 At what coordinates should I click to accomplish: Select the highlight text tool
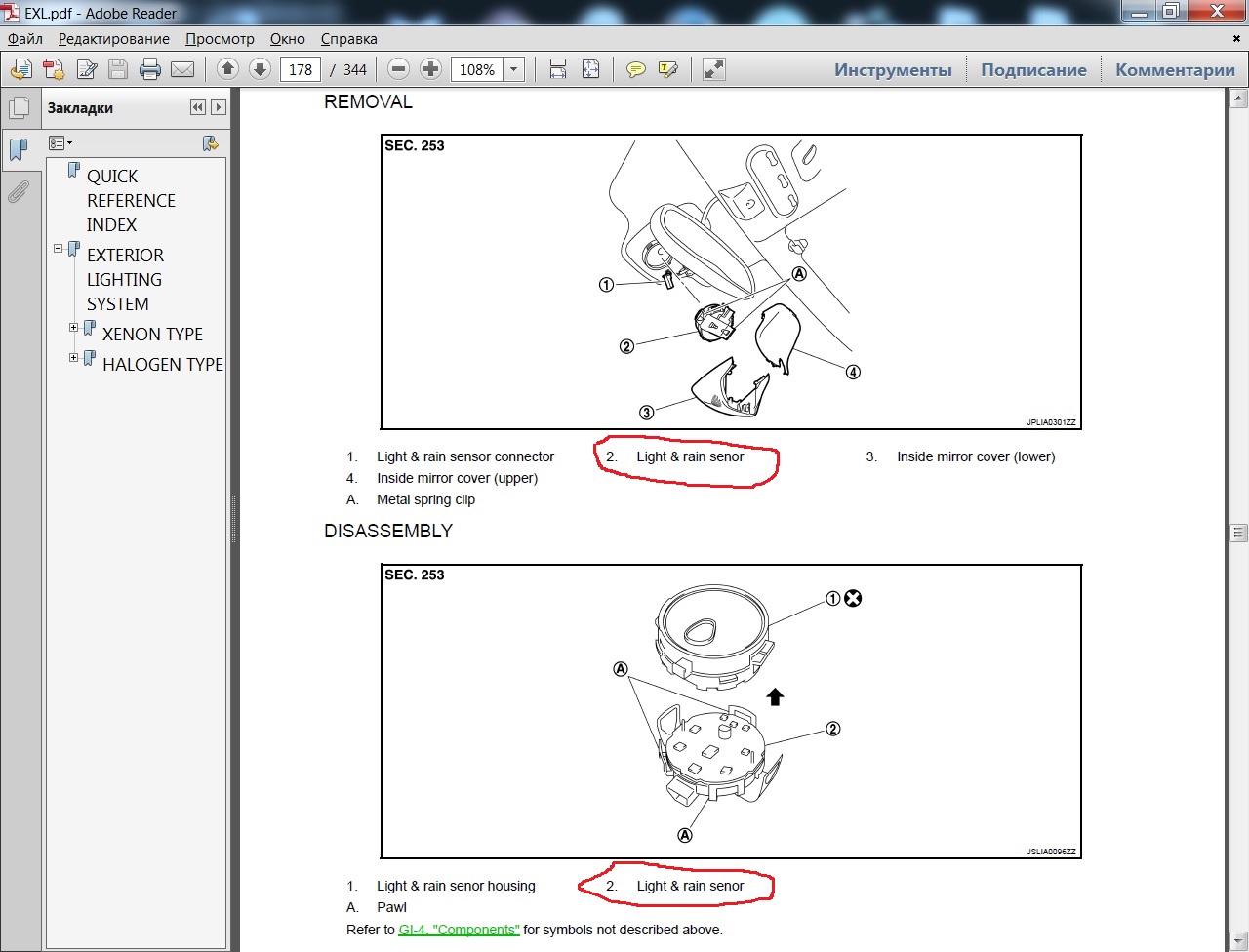coord(667,69)
